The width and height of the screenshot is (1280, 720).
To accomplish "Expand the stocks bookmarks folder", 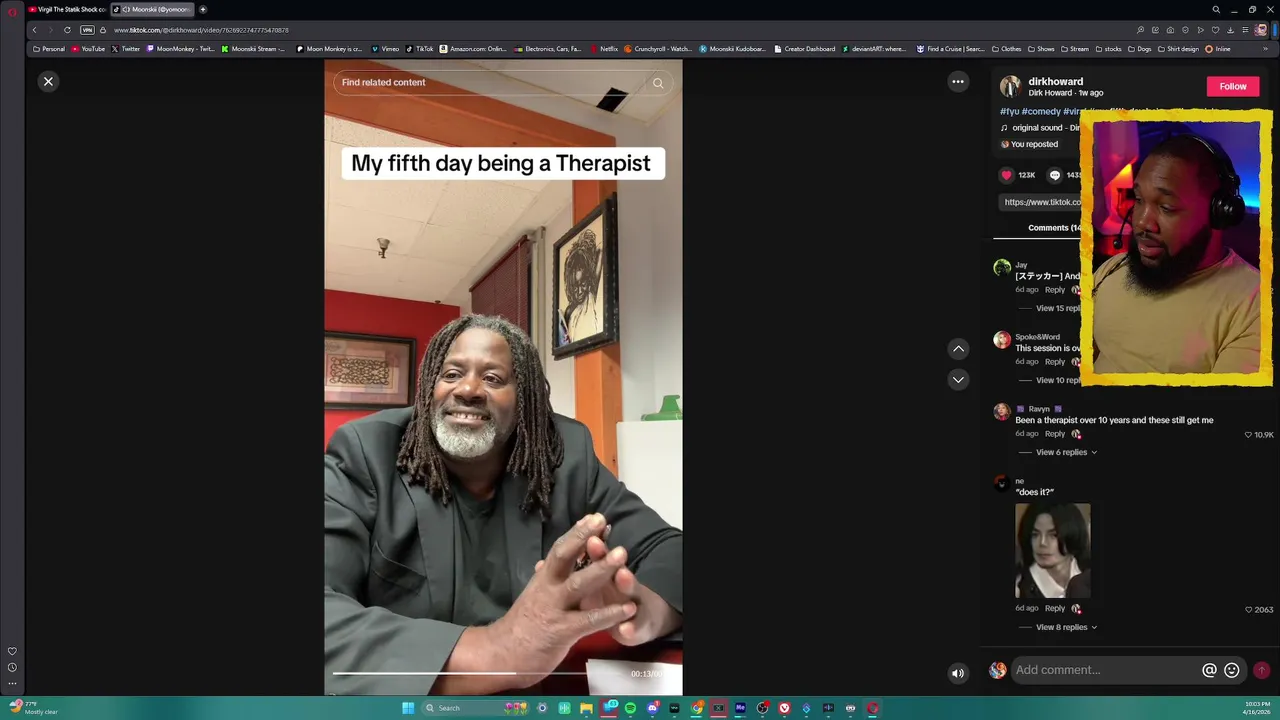I will (1108, 49).
